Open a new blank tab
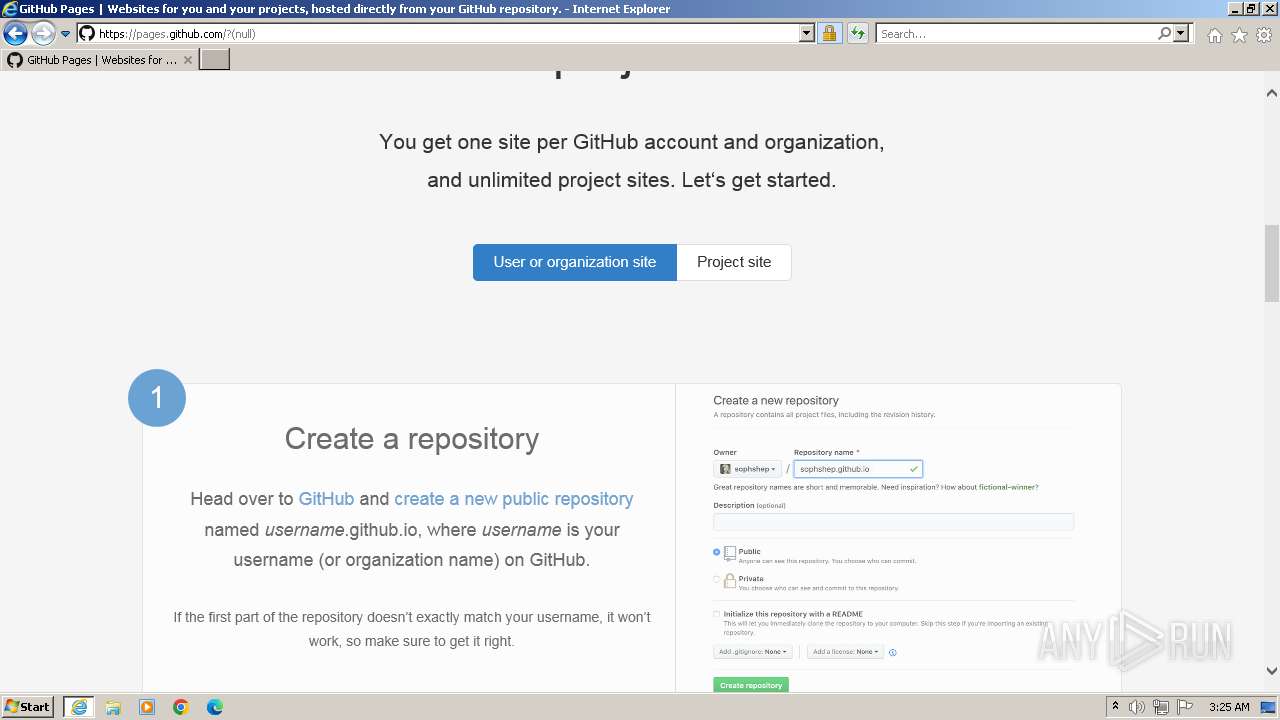 pyautogui.click(x=215, y=60)
